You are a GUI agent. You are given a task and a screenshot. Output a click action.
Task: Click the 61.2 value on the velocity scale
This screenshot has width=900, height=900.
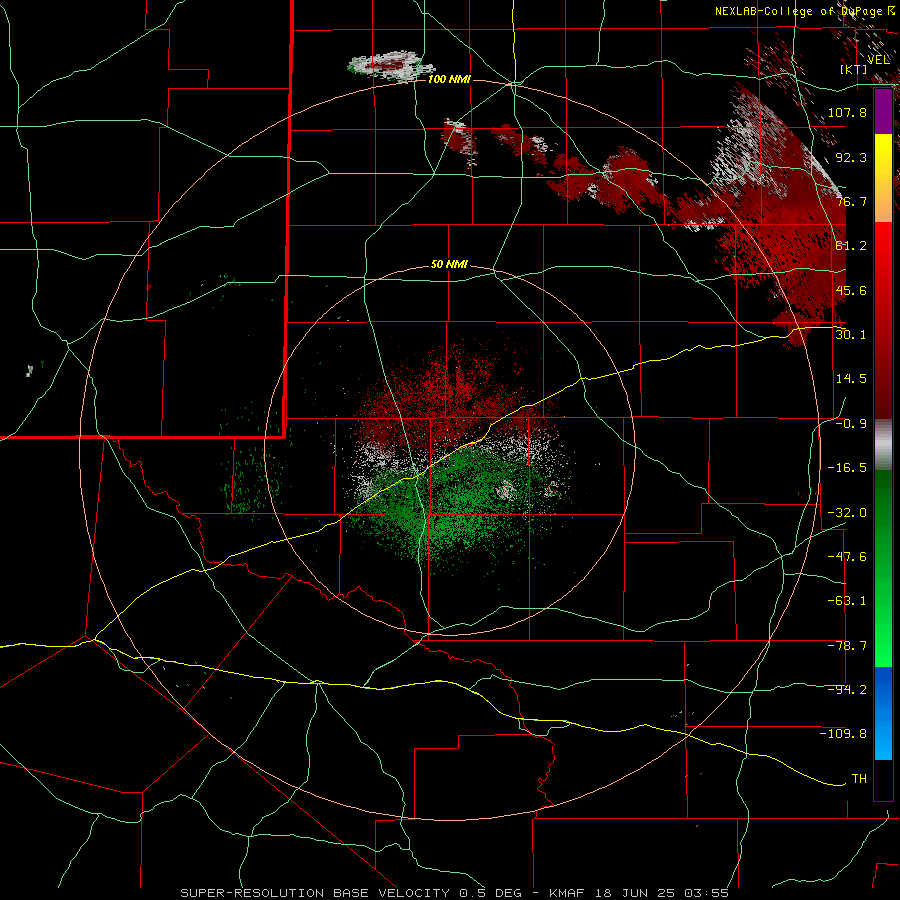pos(851,246)
